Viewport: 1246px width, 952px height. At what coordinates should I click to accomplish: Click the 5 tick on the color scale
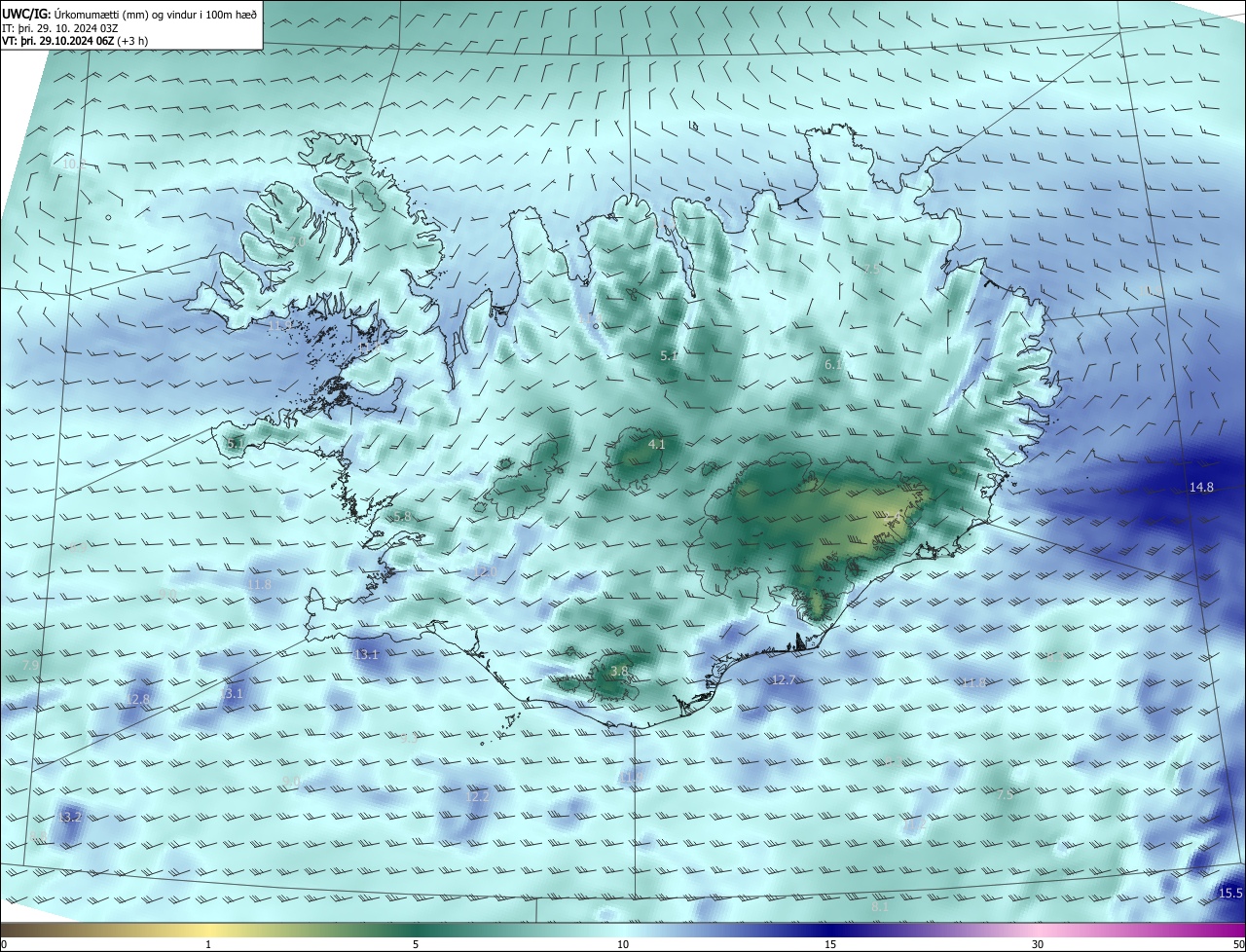click(416, 944)
